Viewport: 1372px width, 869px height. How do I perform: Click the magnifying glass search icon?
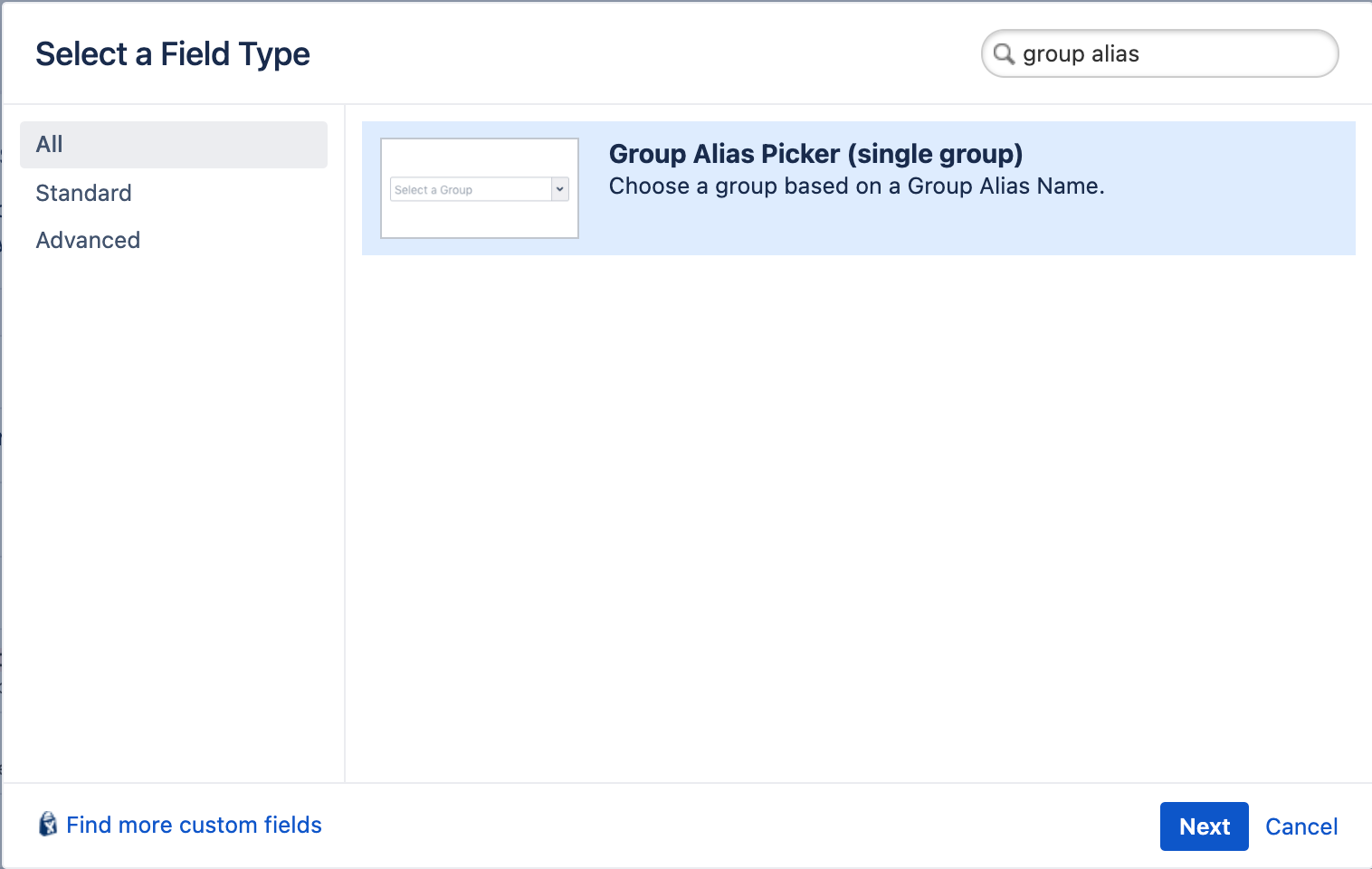[1003, 54]
